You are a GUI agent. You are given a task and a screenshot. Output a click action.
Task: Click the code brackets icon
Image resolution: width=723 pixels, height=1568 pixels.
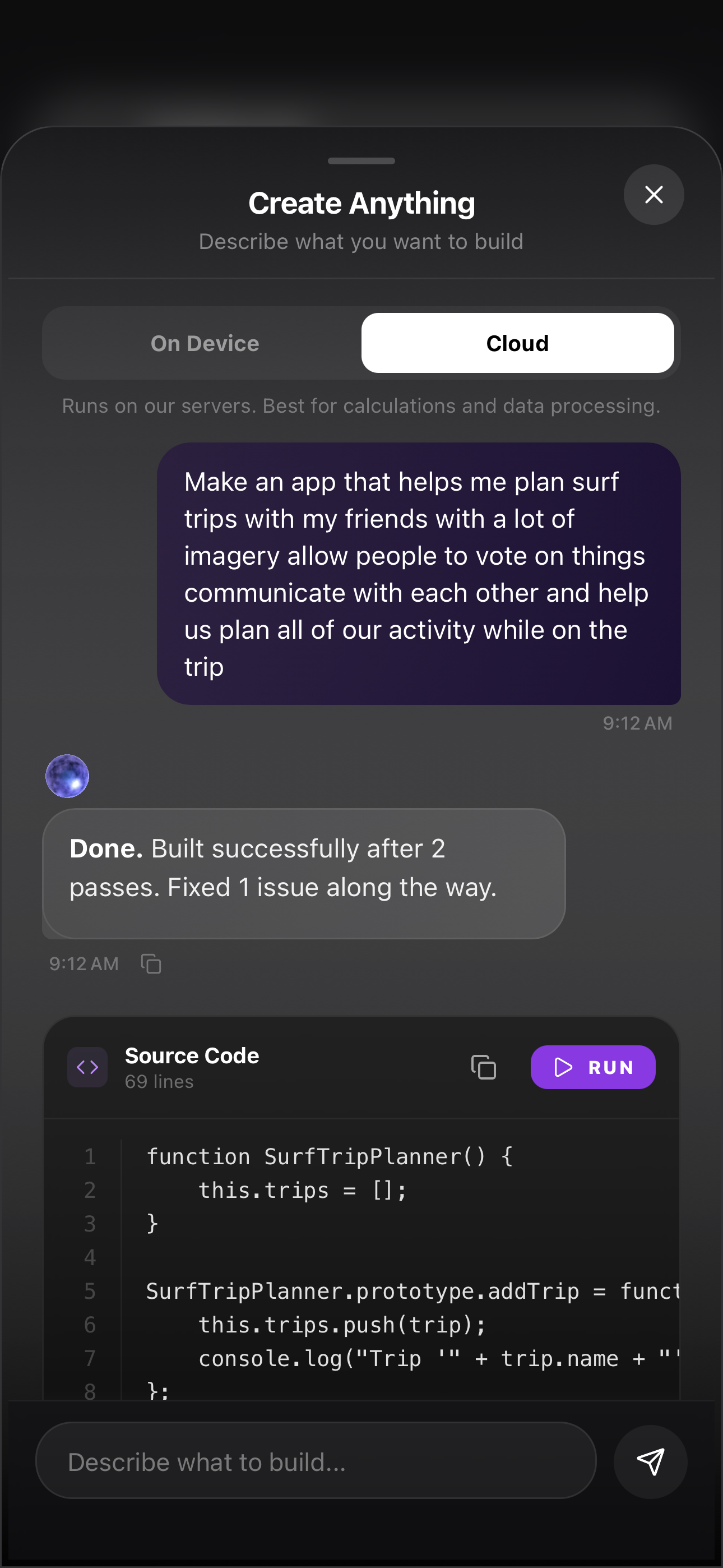pyautogui.click(x=87, y=1067)
